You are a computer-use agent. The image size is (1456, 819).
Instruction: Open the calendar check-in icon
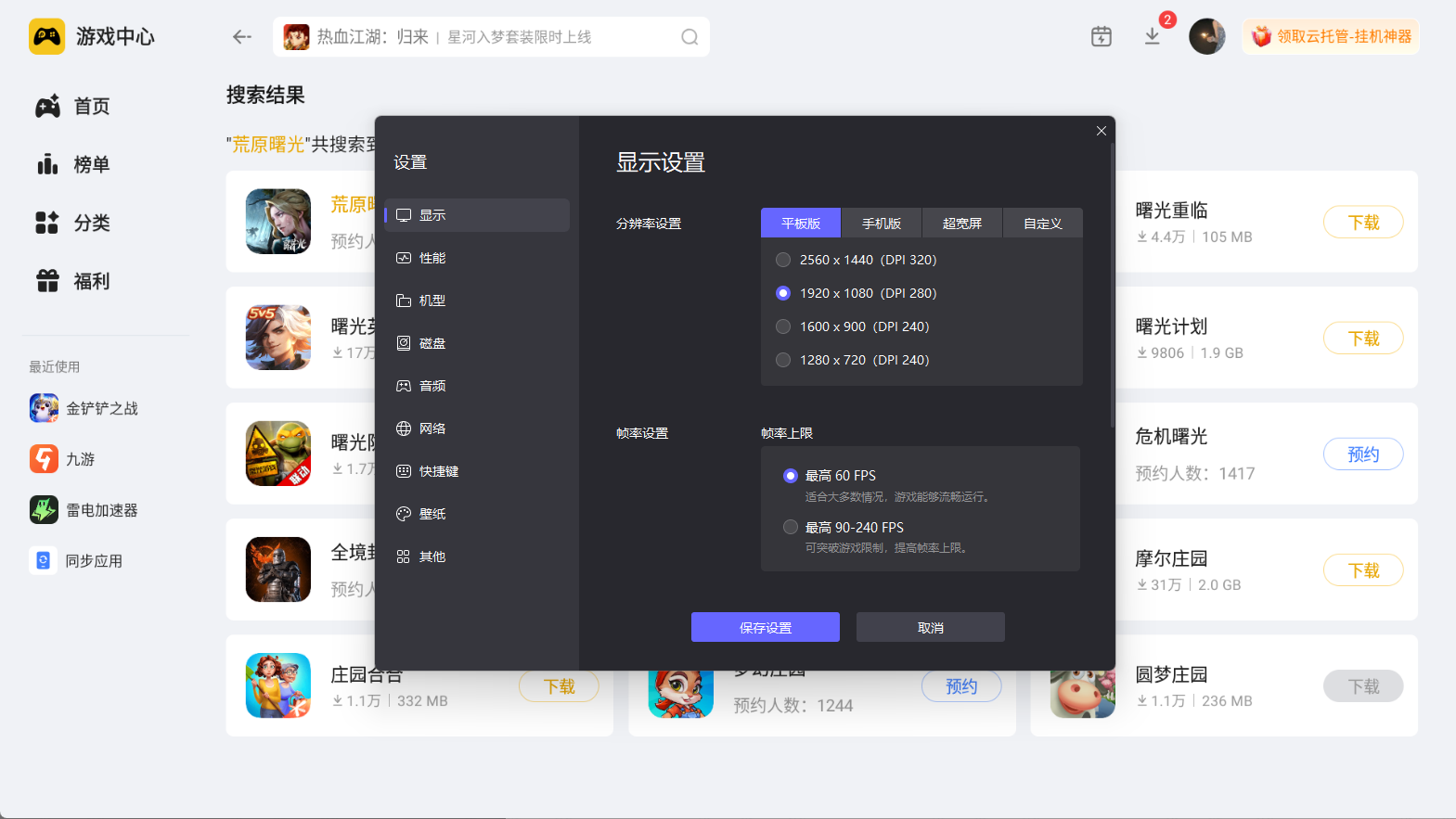[x=1102, y=36]
